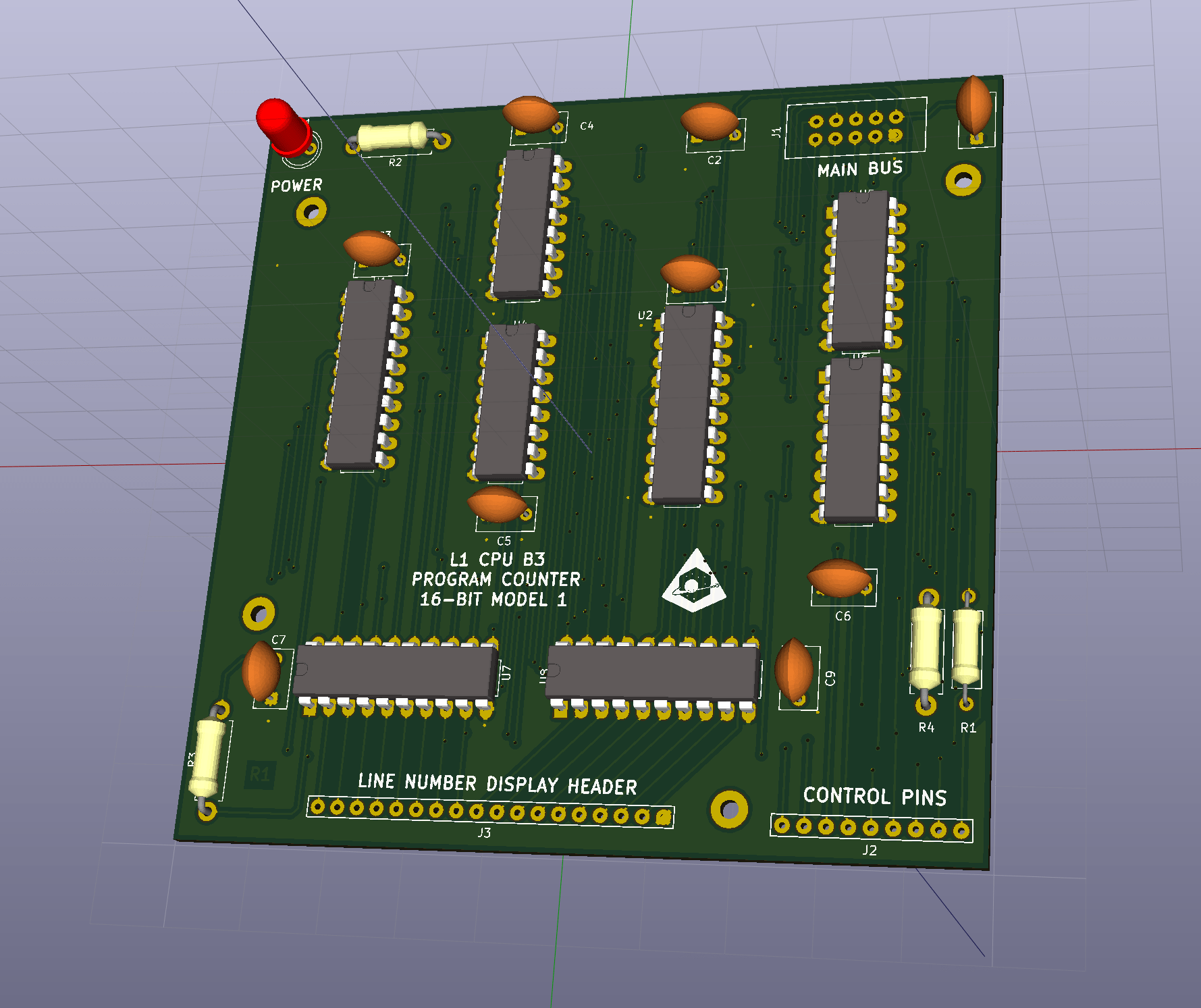
Task: Click the L1 CPU B3 silkscreen text
Action: pyautogui.click(x=498, y=560)
